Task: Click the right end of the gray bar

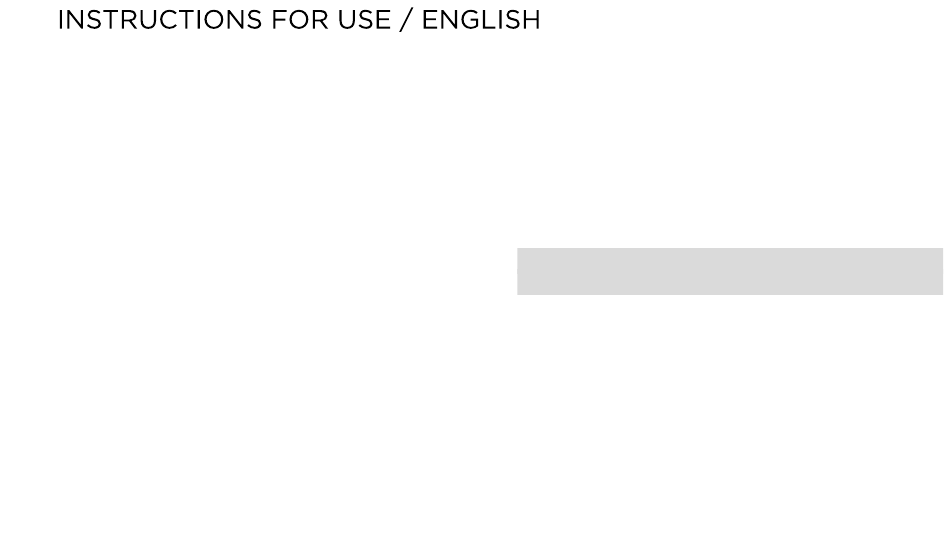Action: pyautogui.click(x=940, y=271)
